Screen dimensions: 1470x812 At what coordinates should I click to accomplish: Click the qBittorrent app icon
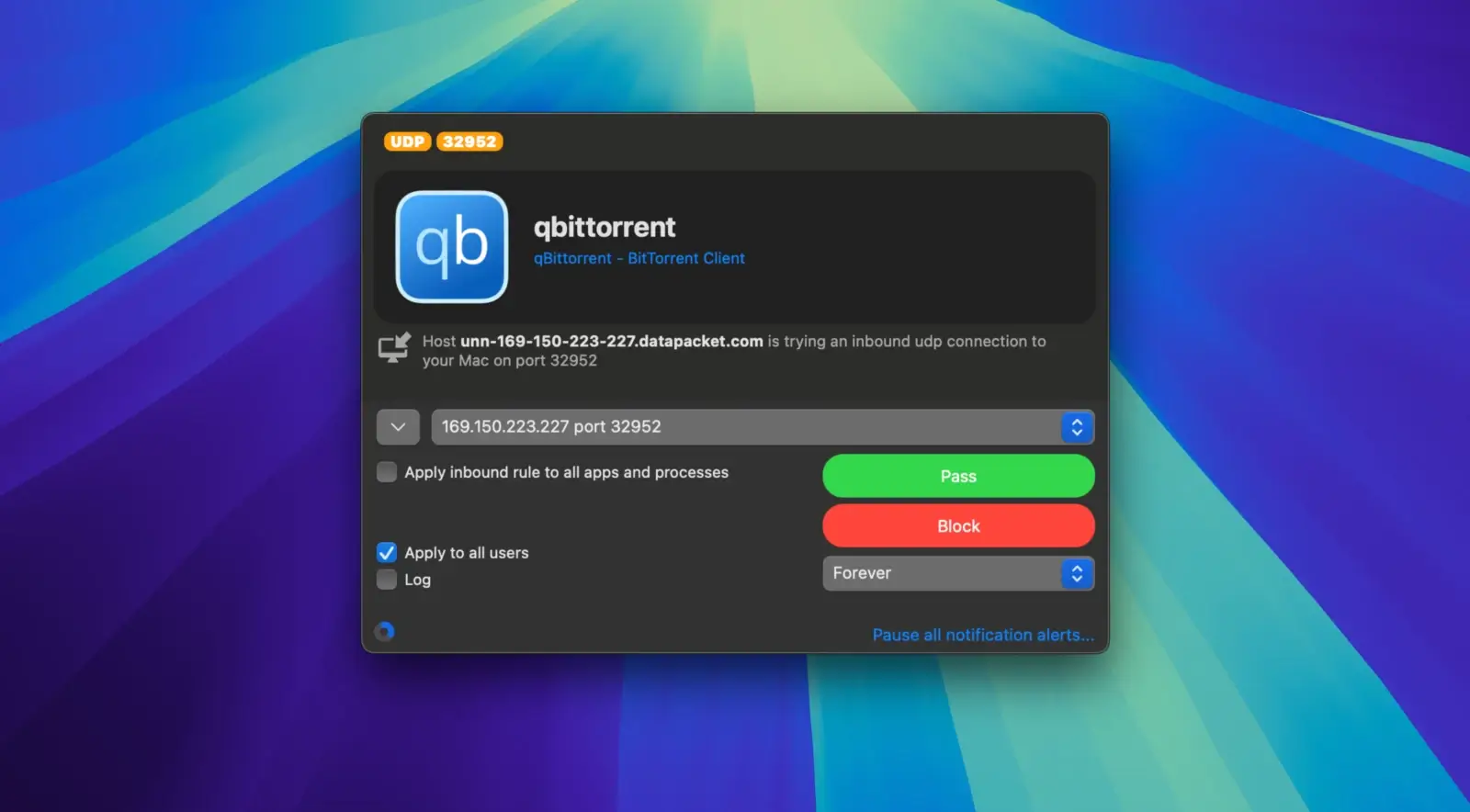click(451, 246)
